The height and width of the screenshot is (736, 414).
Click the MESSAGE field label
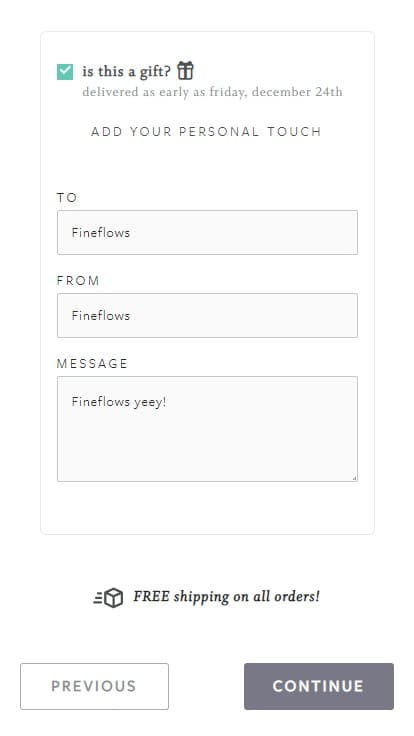point(92,364)
